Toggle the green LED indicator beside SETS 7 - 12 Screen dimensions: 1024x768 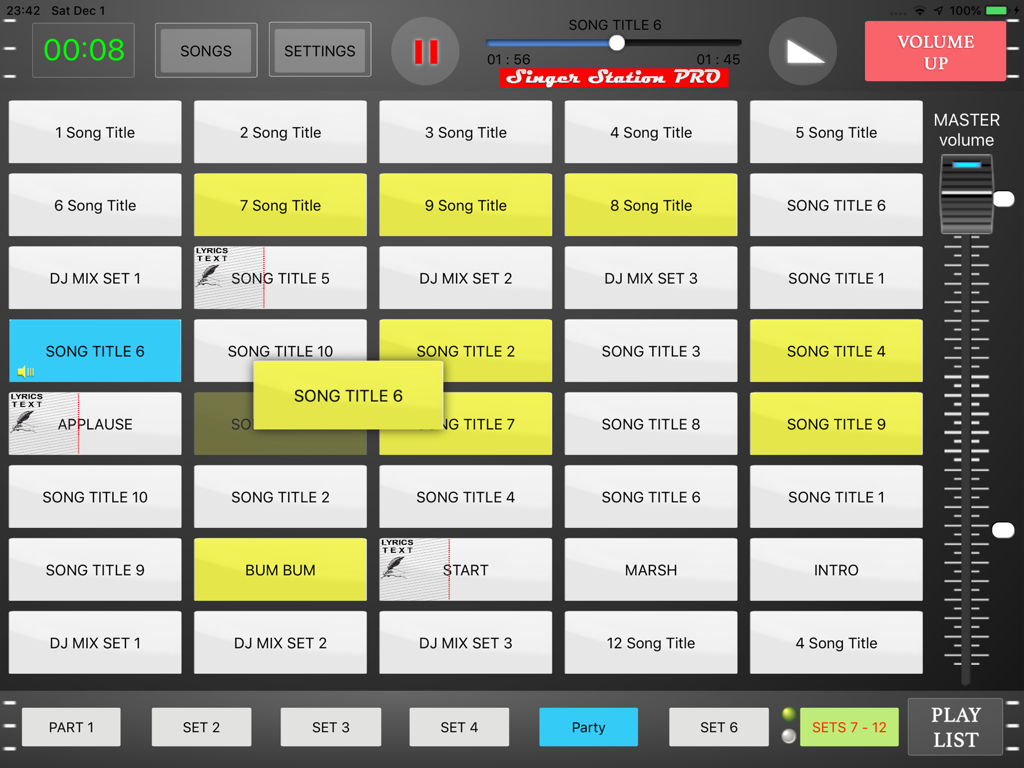[x=789, y=714]
